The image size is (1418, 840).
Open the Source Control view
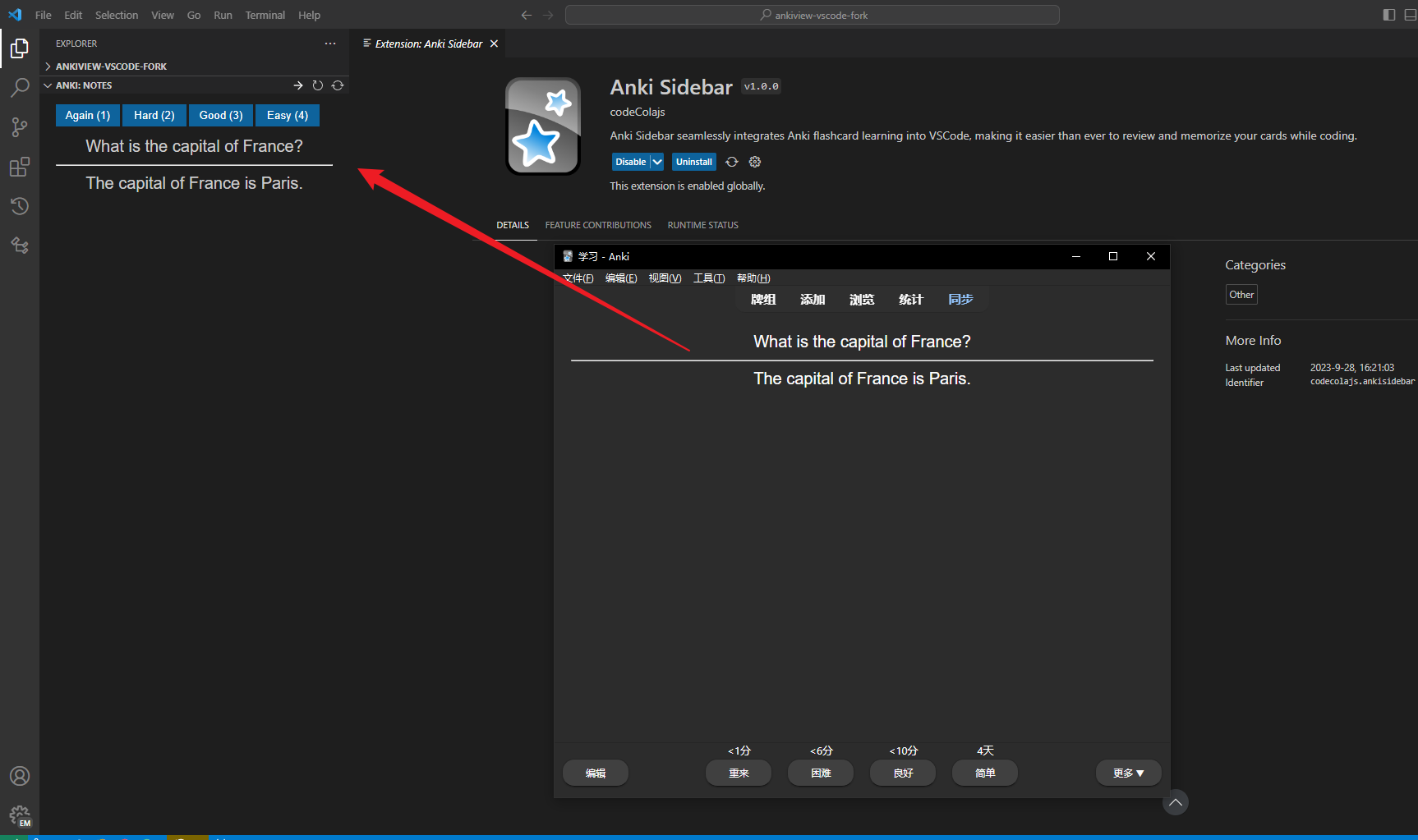pyautogui.click(x=20, y=127)
